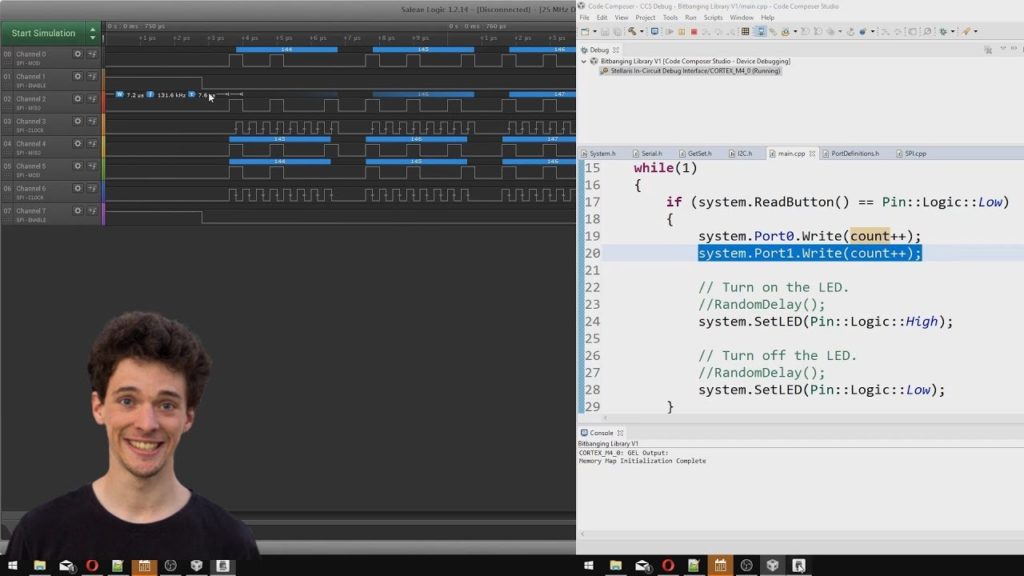Image resolution: width=1024 pixels, height=576 pixels.
Task: Click Windows Start button on left taskbar
Action: tap(12, 565)
